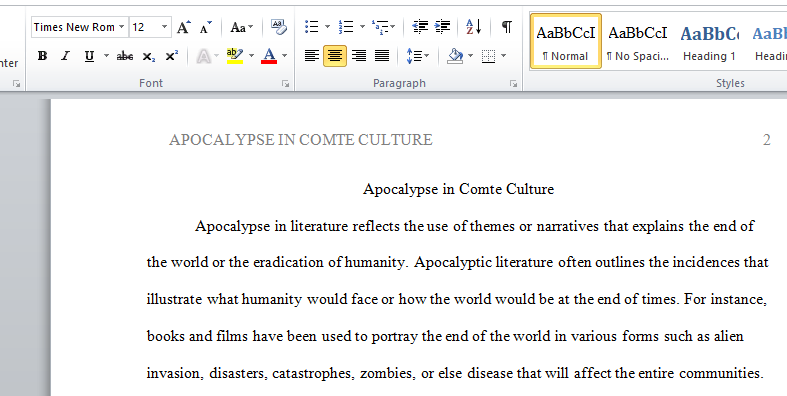
Task: Click in the font name field
Action: (x=74, y=27)
